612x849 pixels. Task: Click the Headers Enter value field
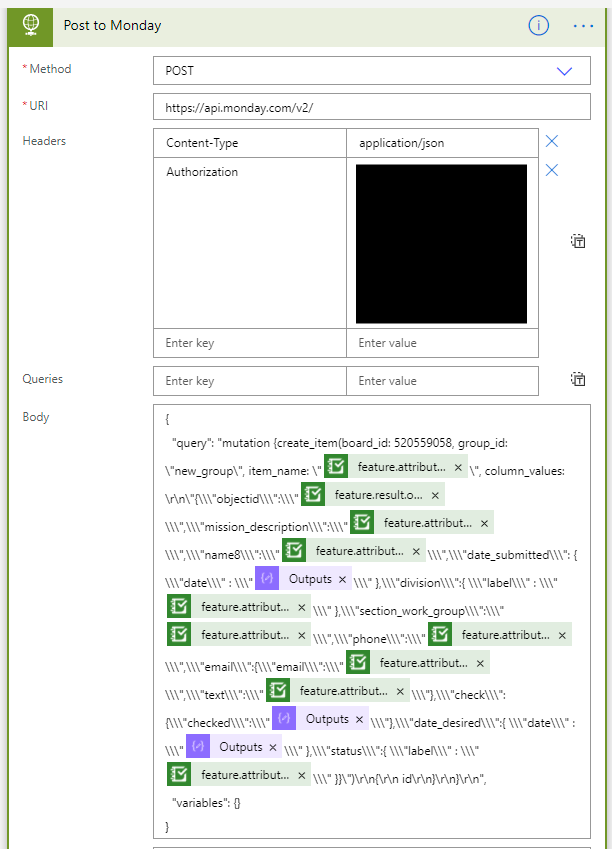tap(442, 343)
